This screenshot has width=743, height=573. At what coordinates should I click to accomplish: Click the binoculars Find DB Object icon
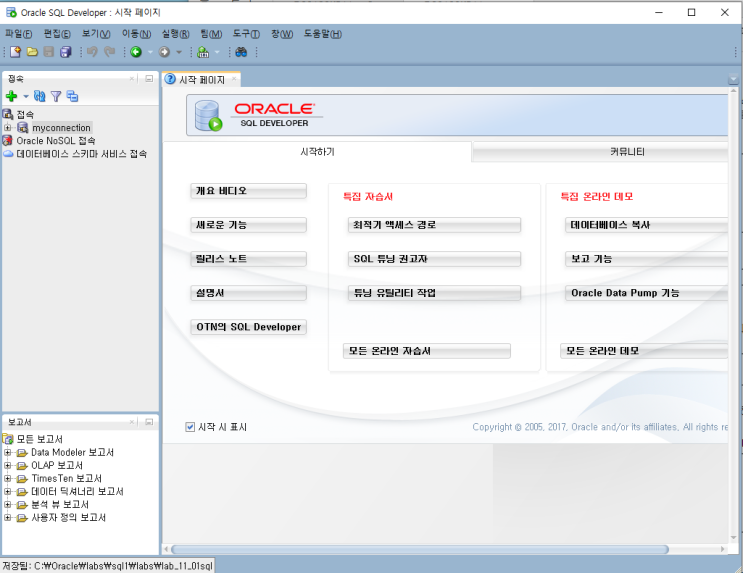point(241,52)
